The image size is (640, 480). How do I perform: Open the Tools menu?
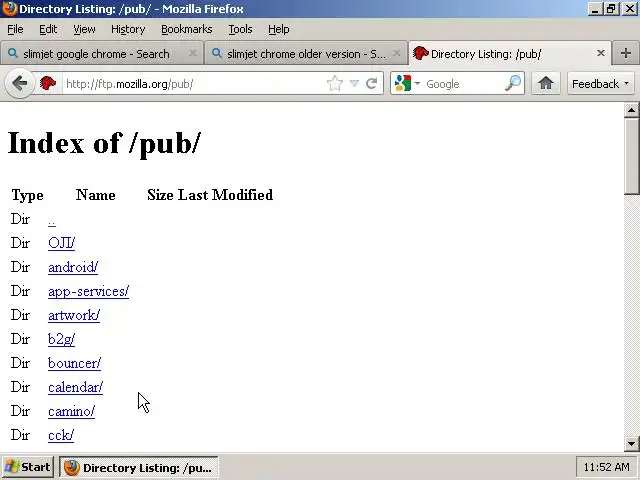pyautogui.click(x=240, y=29)
